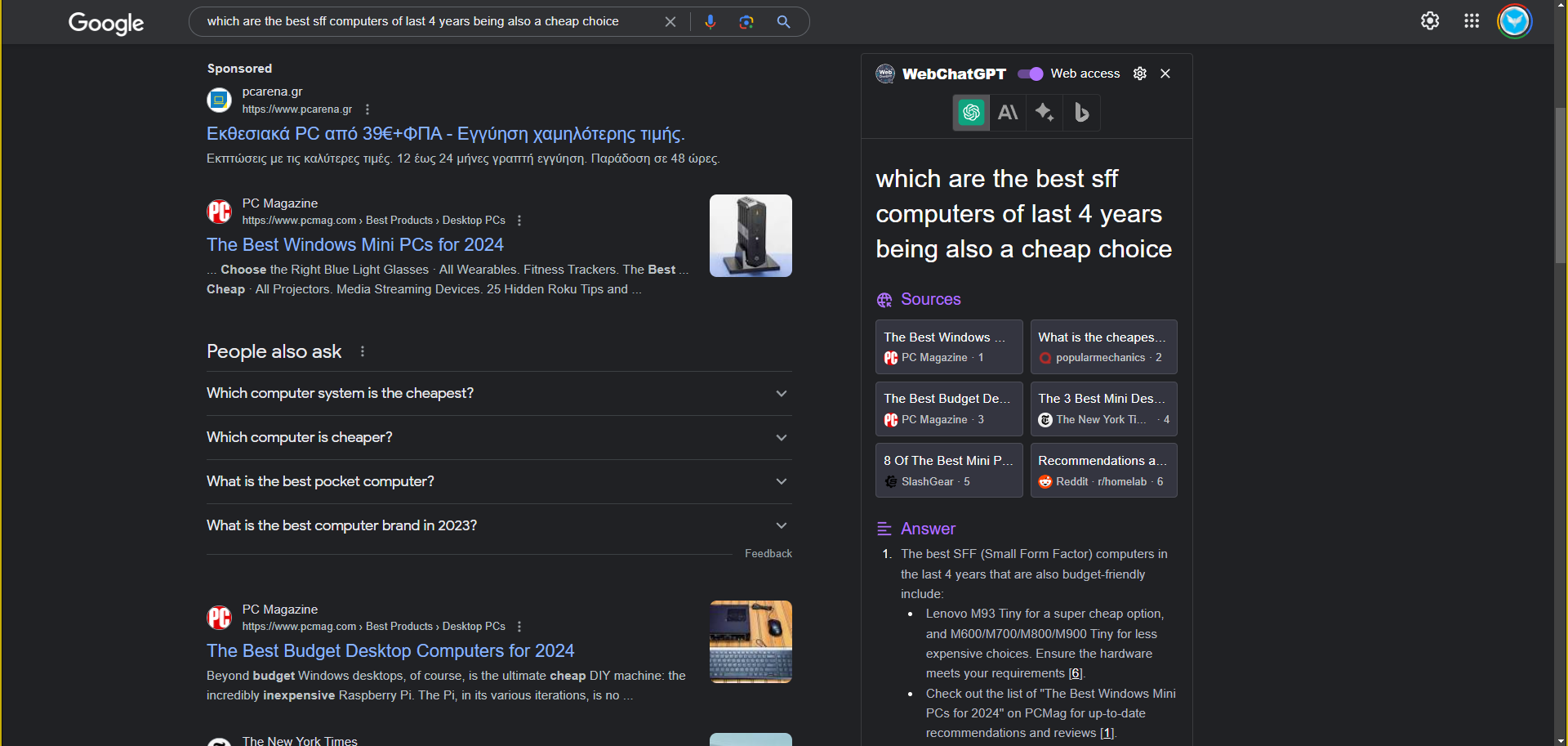Expand 'Which computer is cheaper?' question

click(499, 438)
